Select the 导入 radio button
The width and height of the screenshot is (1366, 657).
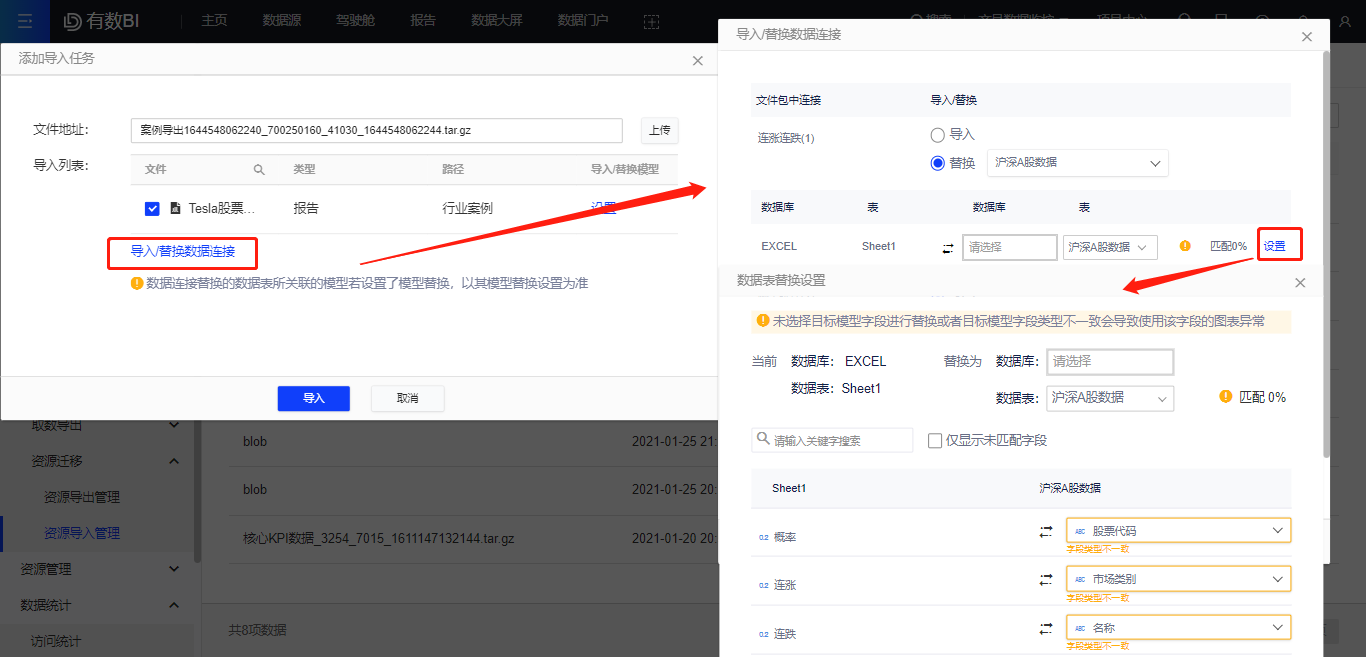coord(937,135)
